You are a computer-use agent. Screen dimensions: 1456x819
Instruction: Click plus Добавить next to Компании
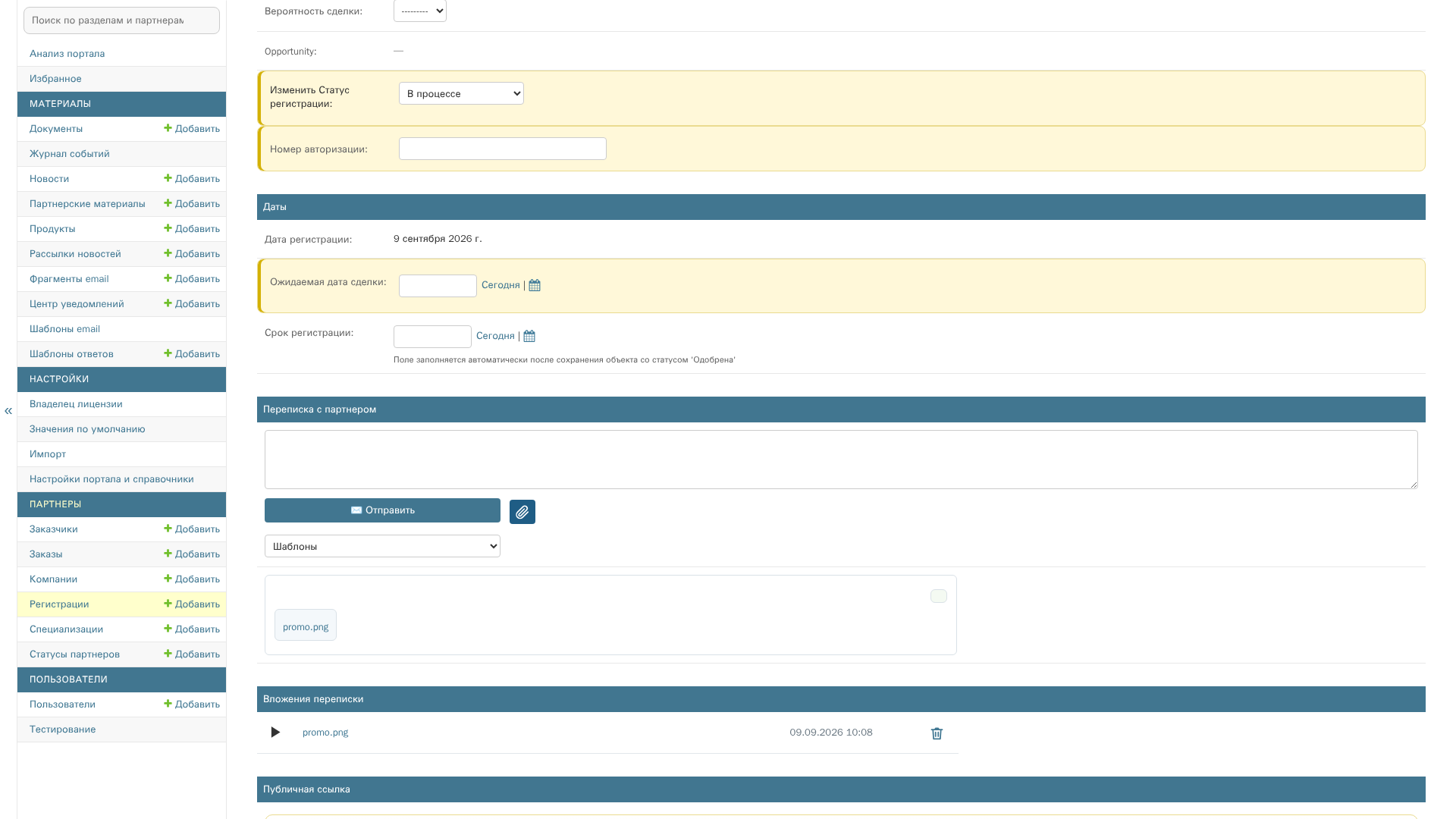click(192, 579)
